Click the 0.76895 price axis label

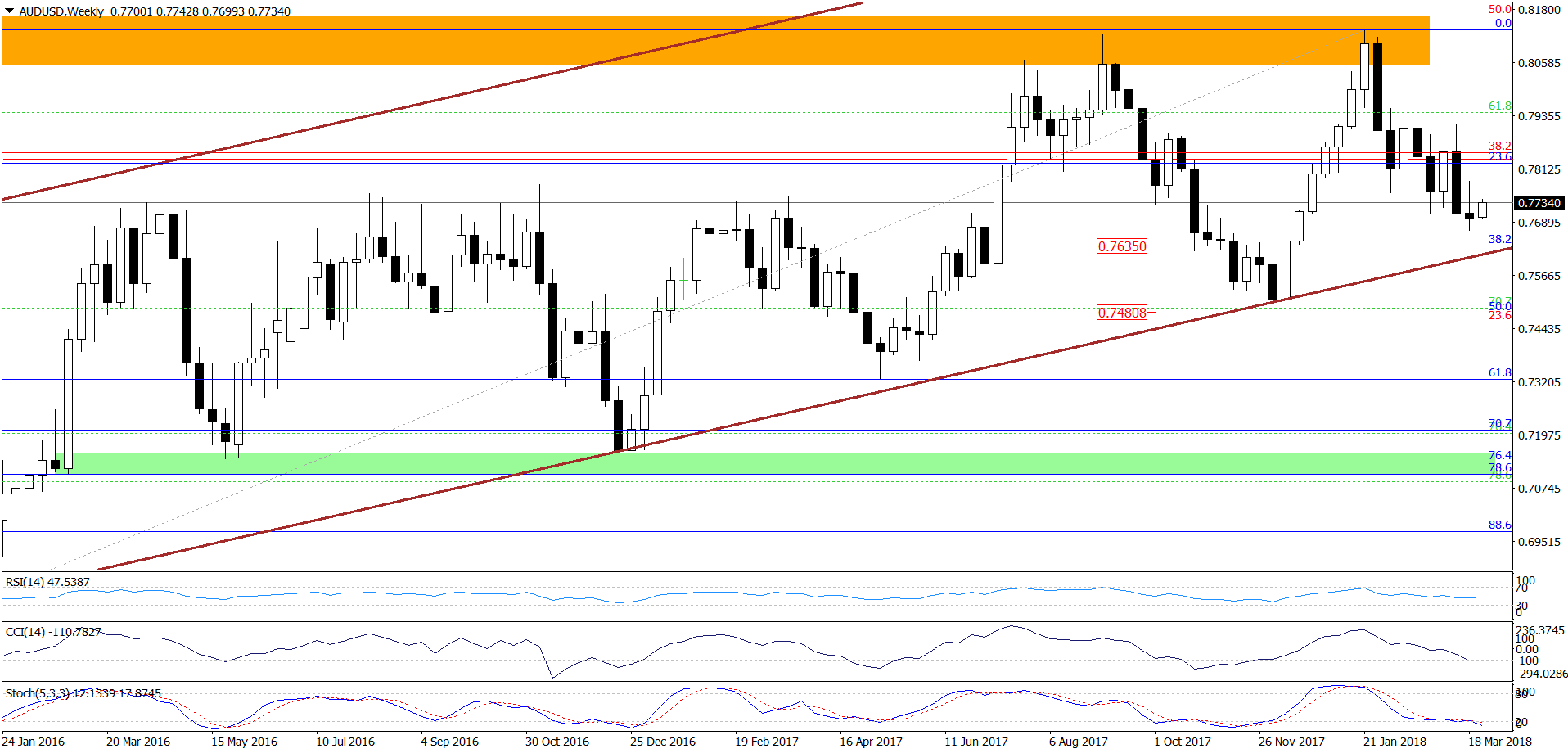(1539, 223)
